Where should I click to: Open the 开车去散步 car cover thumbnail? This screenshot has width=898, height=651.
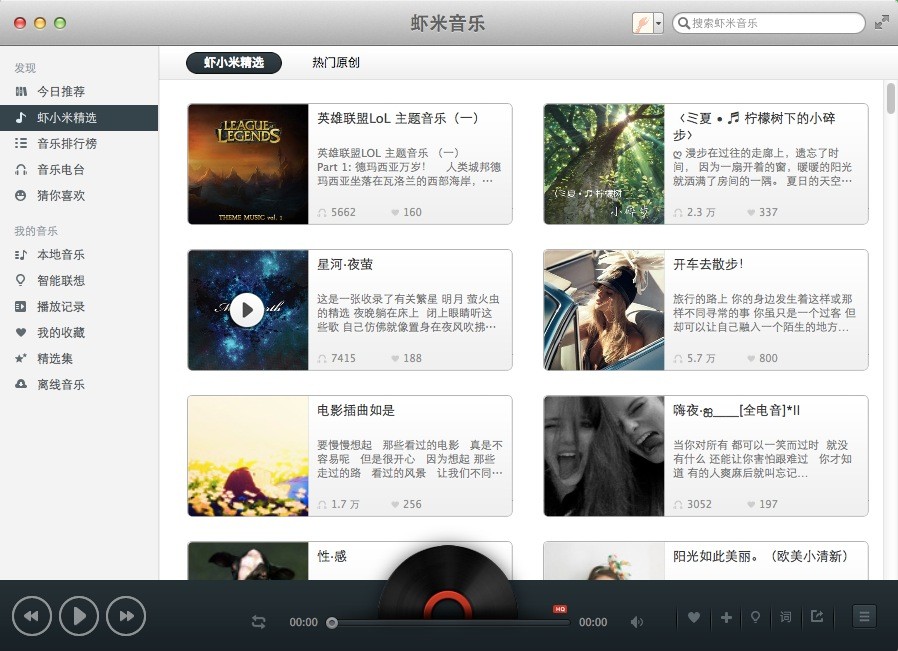604,310
